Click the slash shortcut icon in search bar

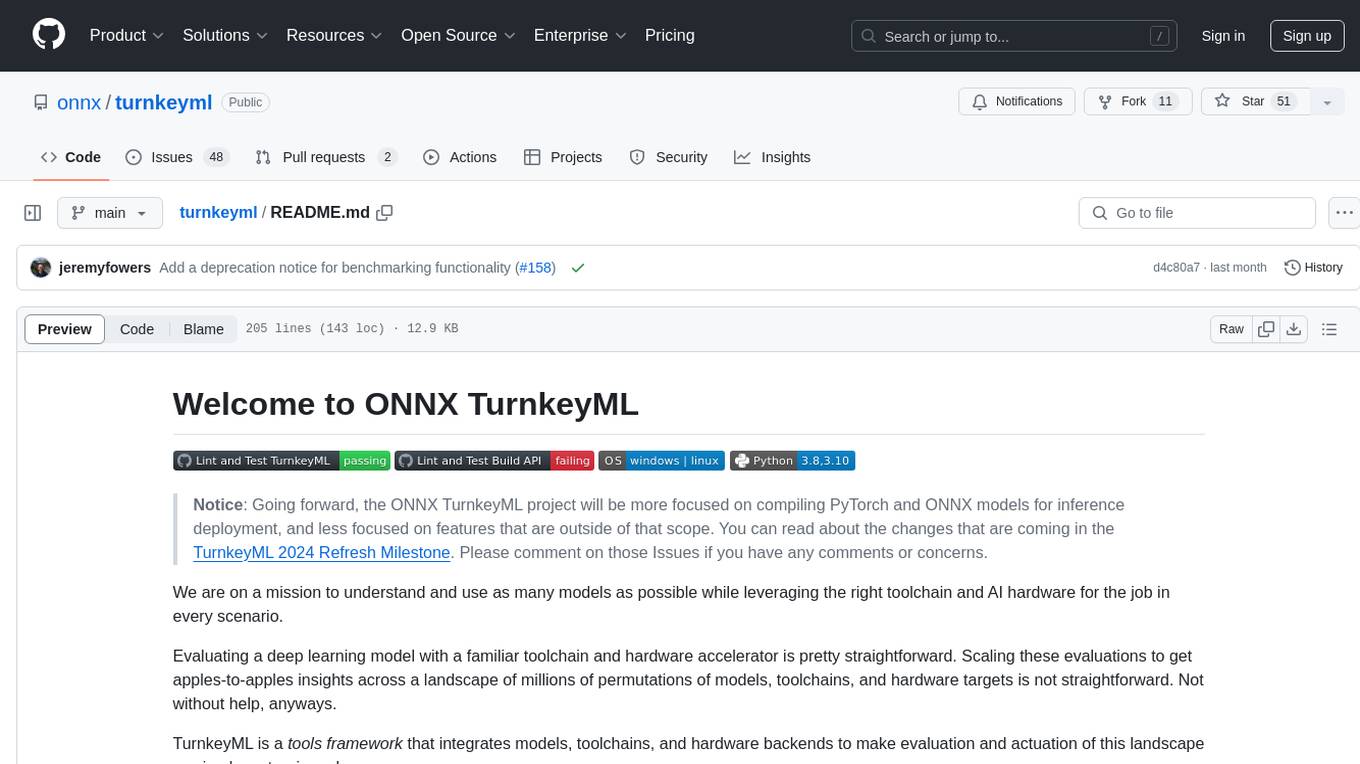click(1159, 36)
